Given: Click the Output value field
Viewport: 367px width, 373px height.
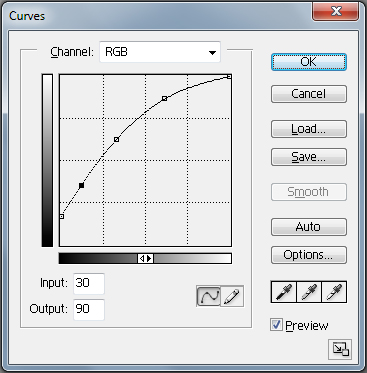Looking at the screenshot, I should point(89,309).
